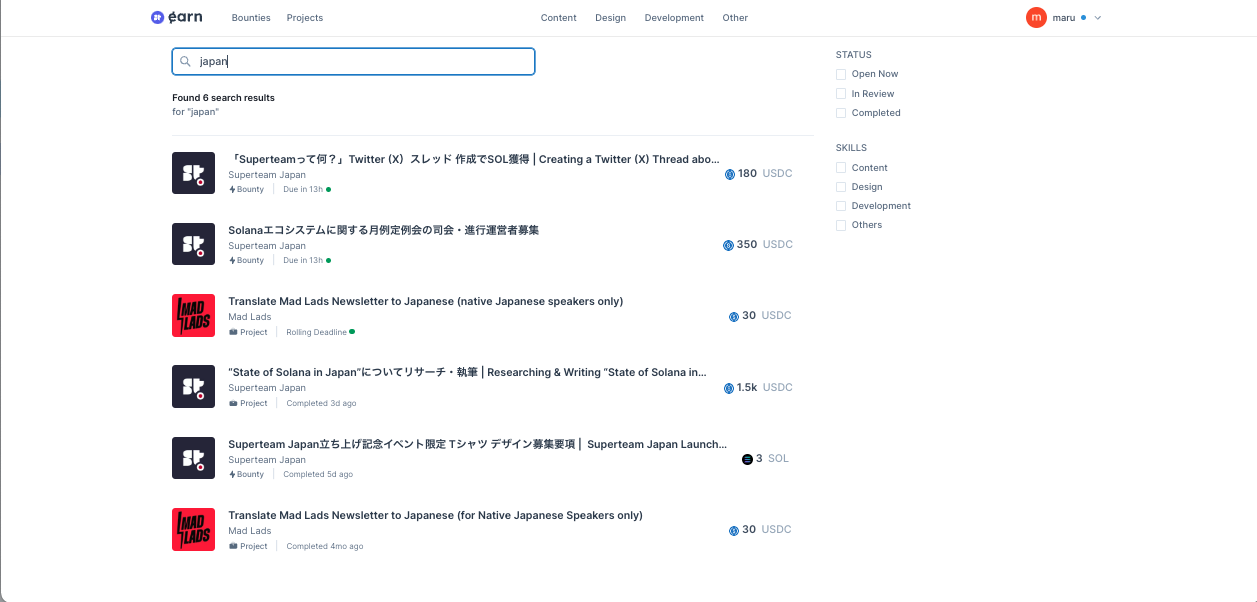
Task: Open the Solanaエコシステム月例定例会 listing title
Action: [x=384, y=230]
